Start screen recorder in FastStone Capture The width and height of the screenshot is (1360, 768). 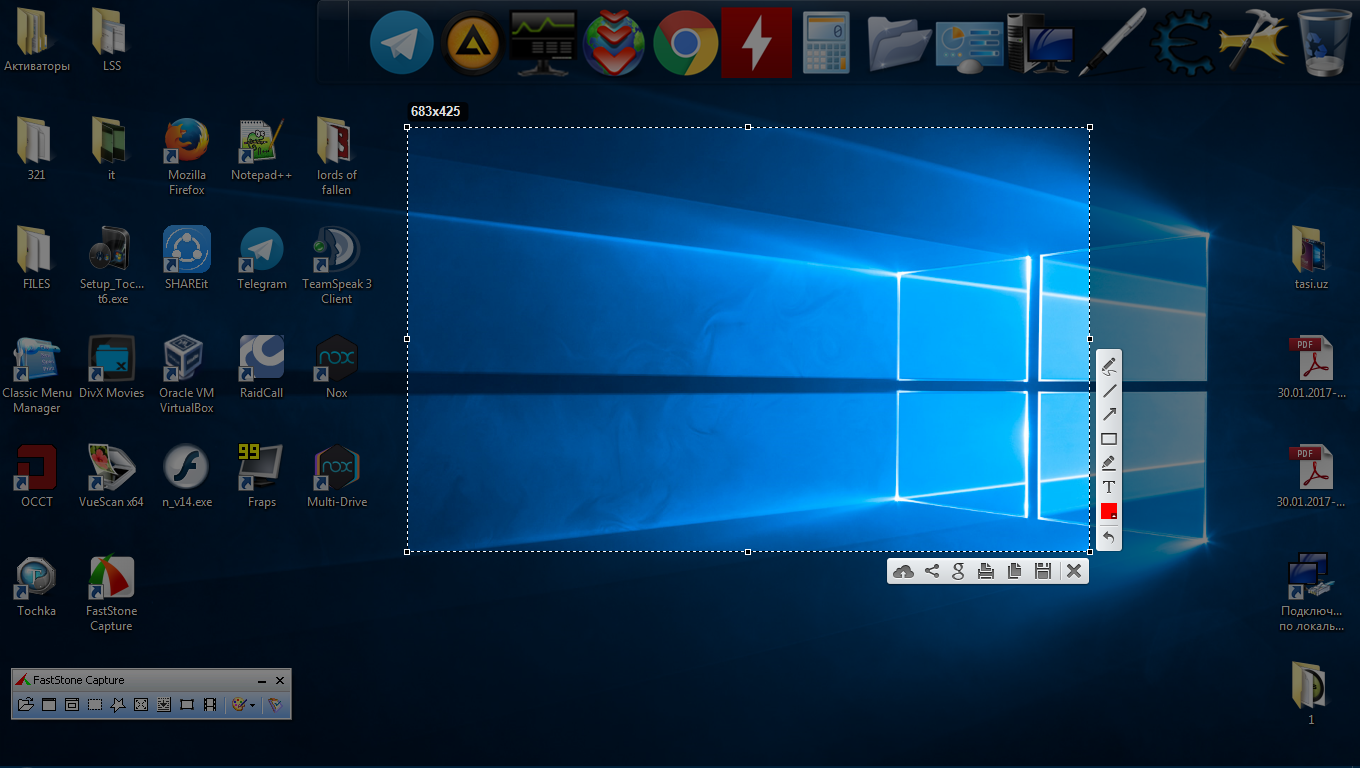210,705
